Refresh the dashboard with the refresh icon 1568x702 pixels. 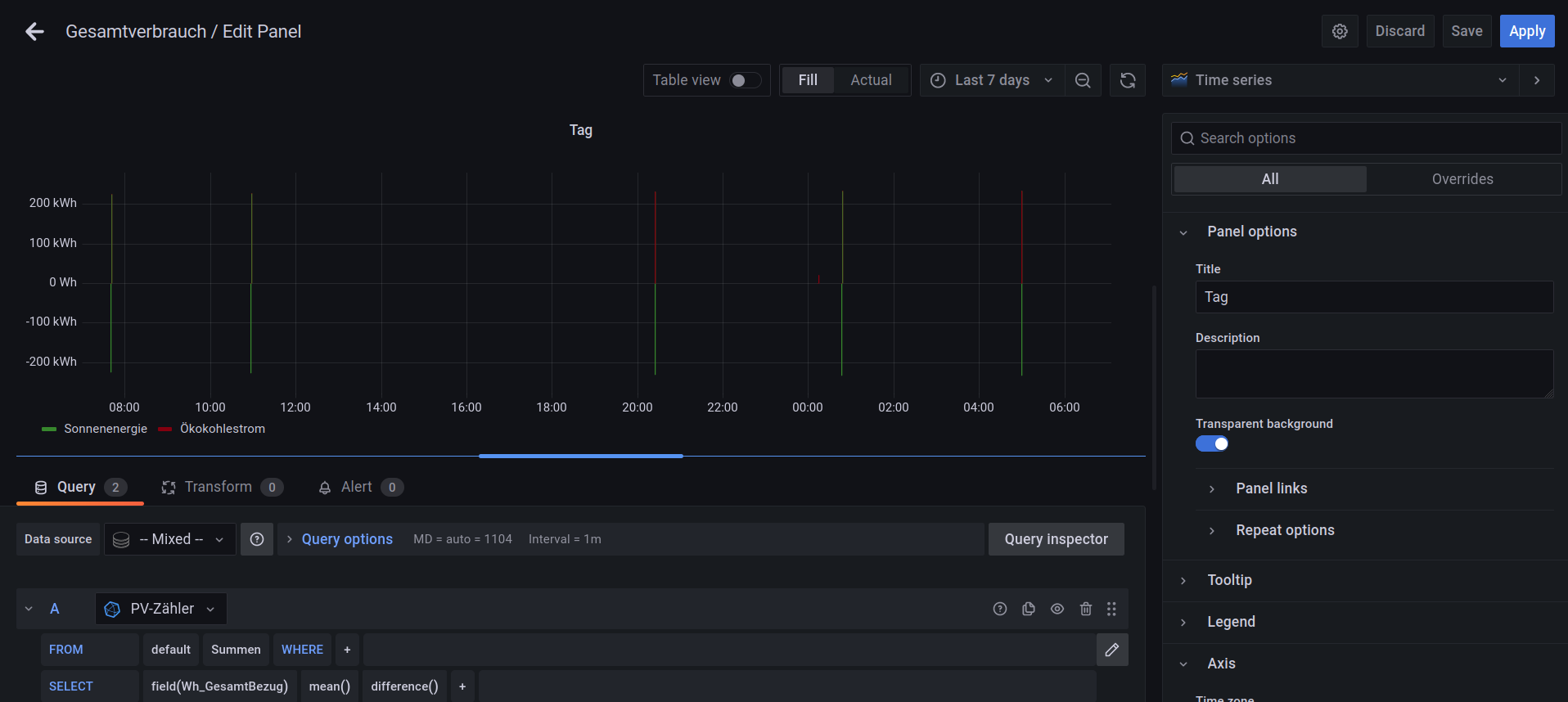pyautogui.click(x=1128, y=80)
